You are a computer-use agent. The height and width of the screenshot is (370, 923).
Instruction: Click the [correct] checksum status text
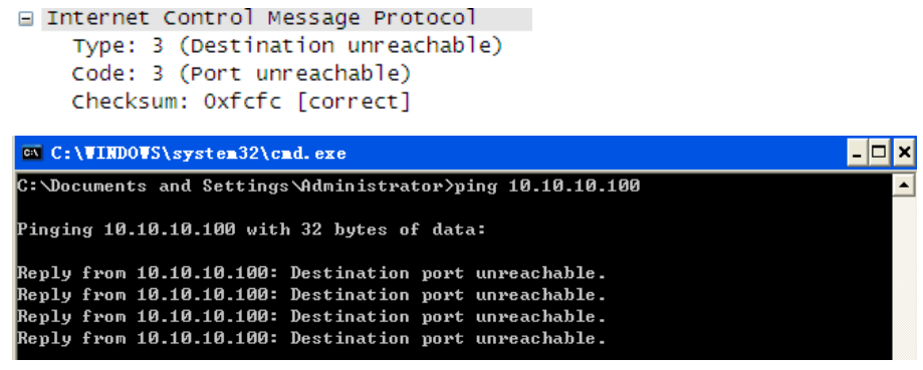click(353, 102)
